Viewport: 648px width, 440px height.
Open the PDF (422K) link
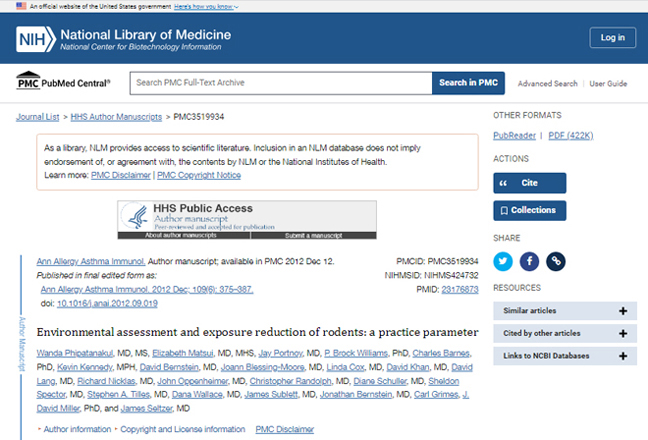(571, 136)
